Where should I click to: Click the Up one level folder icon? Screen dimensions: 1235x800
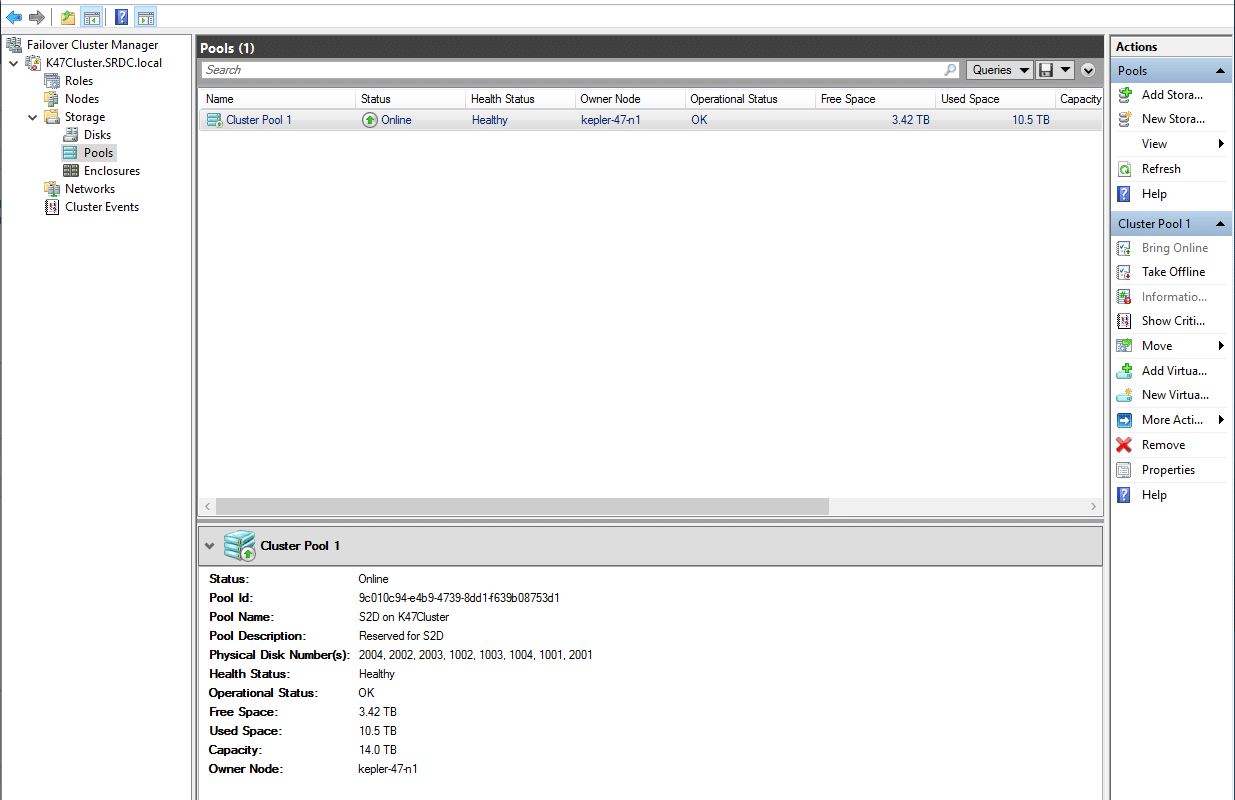(x=67, y=17)
